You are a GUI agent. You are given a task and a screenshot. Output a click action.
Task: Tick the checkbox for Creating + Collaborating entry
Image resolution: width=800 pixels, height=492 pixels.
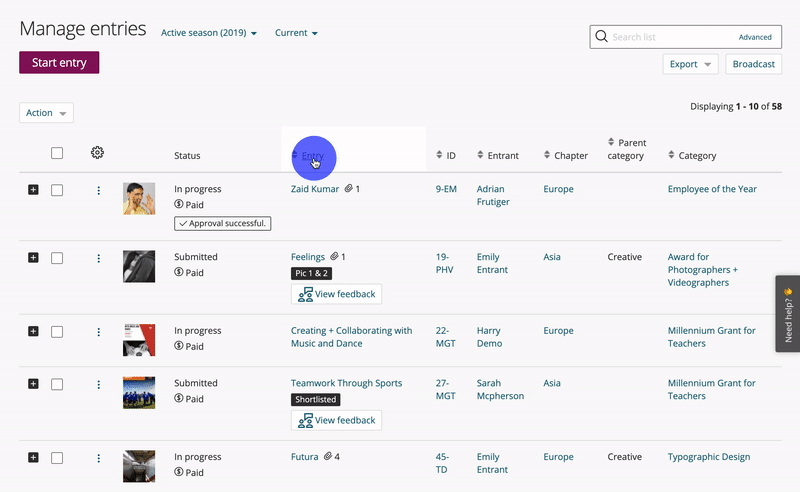coord(57,332)
